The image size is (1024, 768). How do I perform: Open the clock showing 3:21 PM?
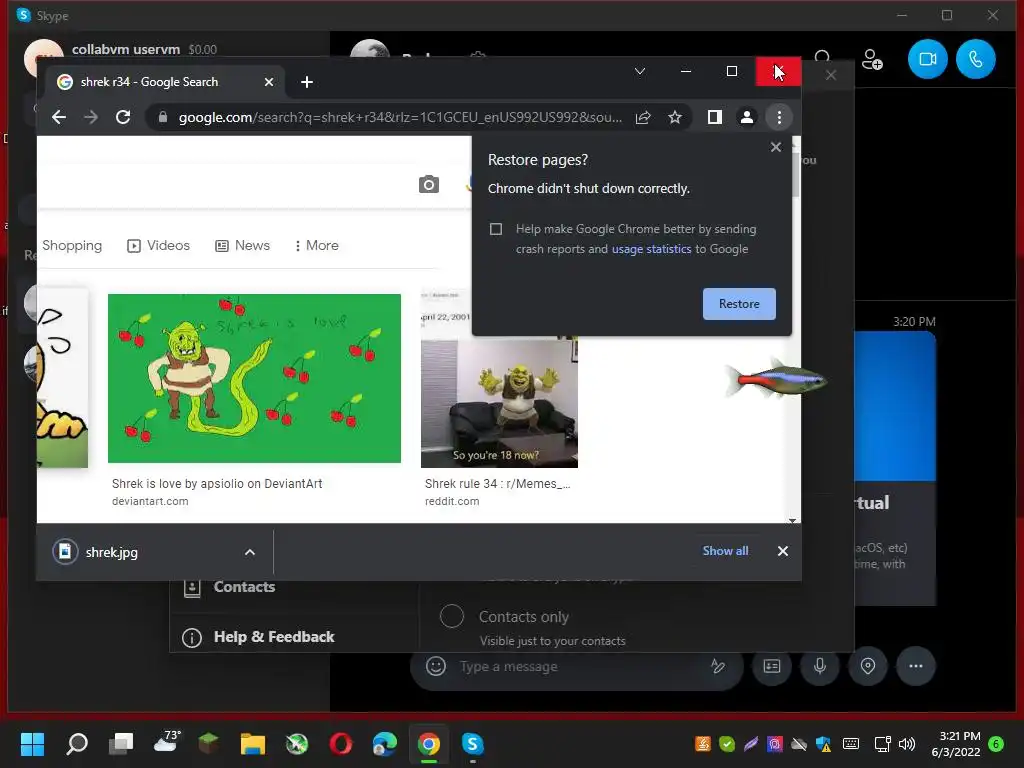(x=956, y=744)
